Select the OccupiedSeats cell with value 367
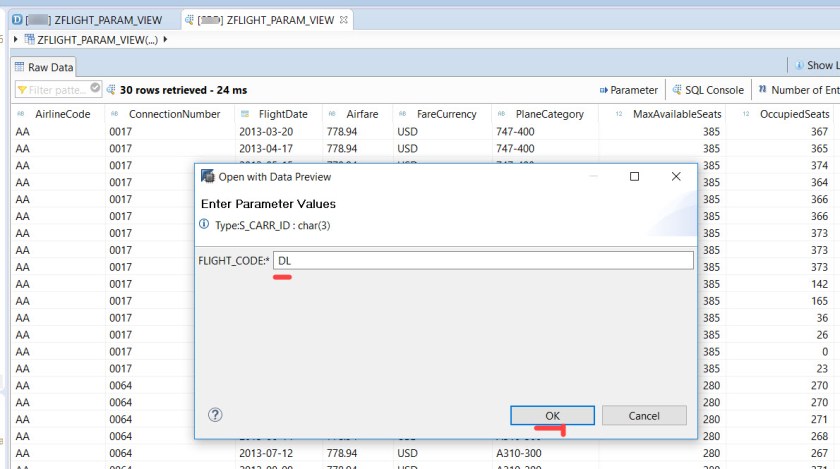The height and width of the screenshot is (469, 840). coord(819,131)
